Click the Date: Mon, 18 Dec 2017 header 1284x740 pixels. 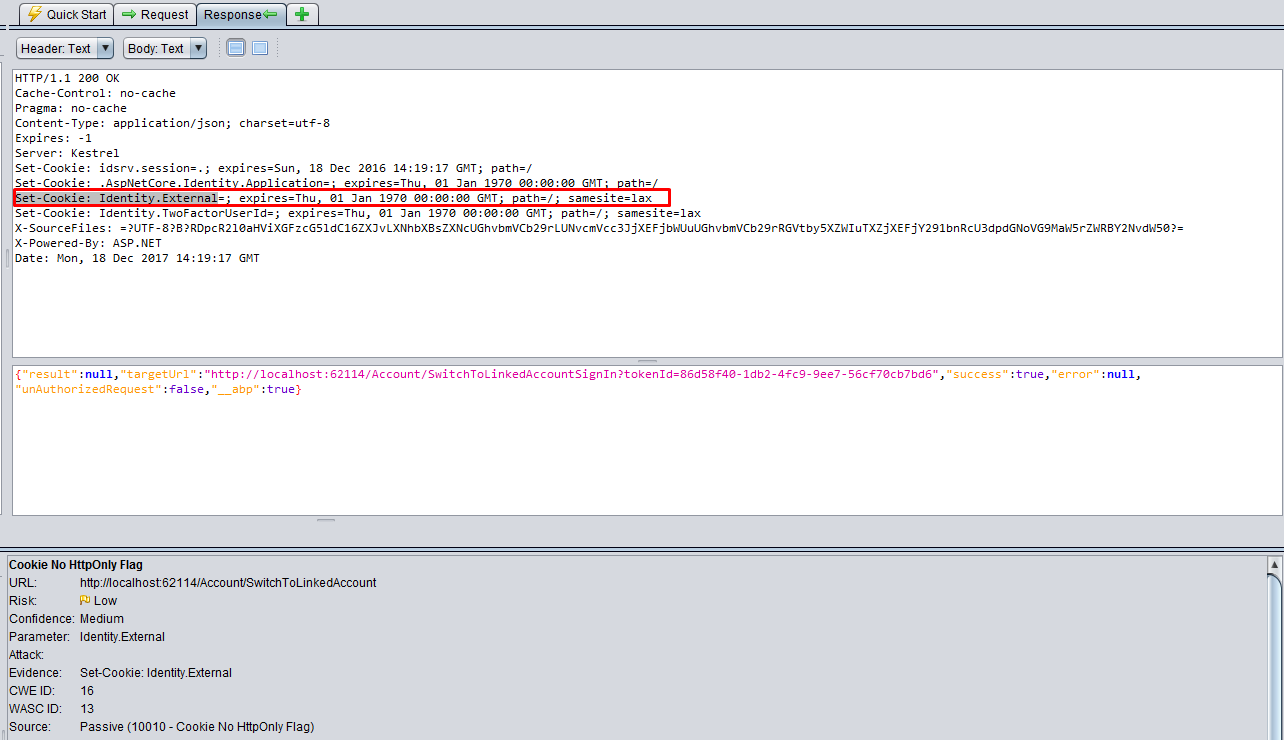pos(137,258)
